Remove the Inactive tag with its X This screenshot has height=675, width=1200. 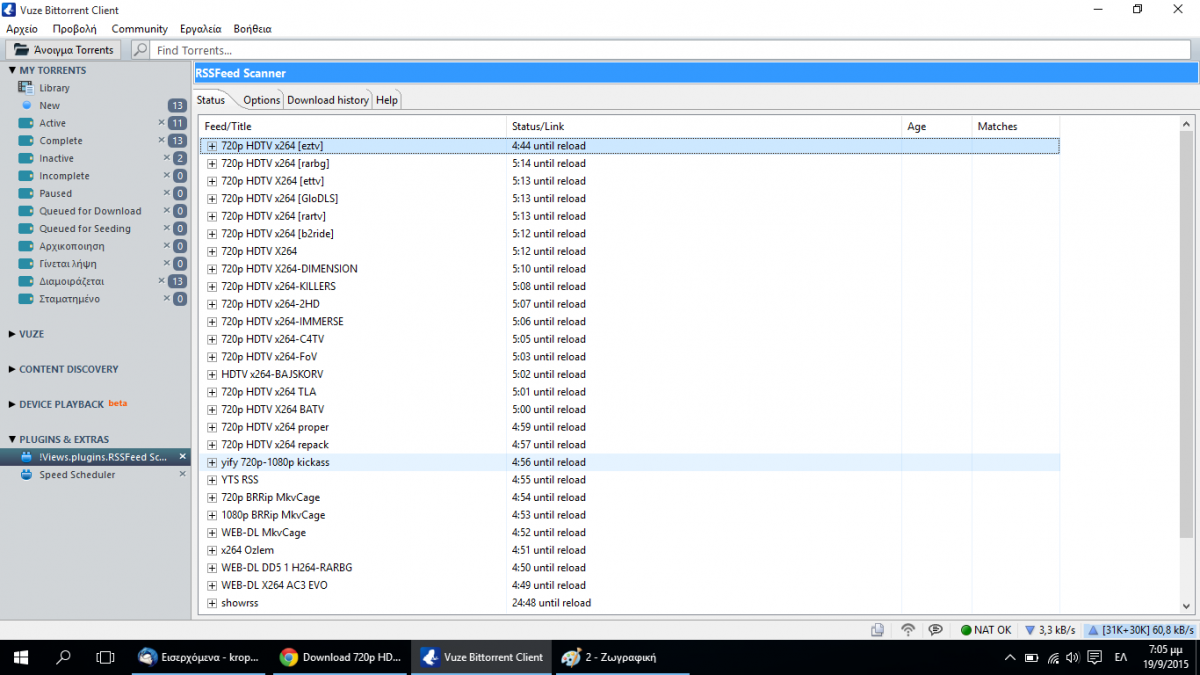point(167,158)
